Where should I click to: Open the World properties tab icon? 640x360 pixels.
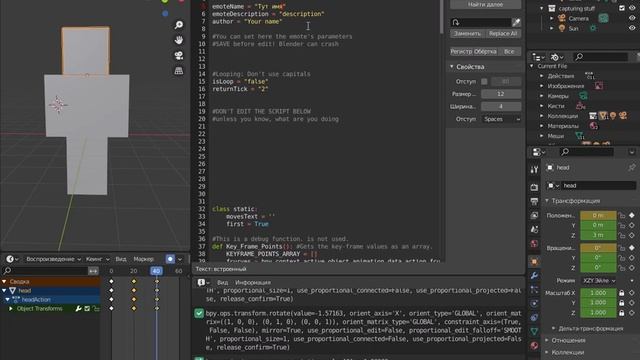click(x=534, y=244)
